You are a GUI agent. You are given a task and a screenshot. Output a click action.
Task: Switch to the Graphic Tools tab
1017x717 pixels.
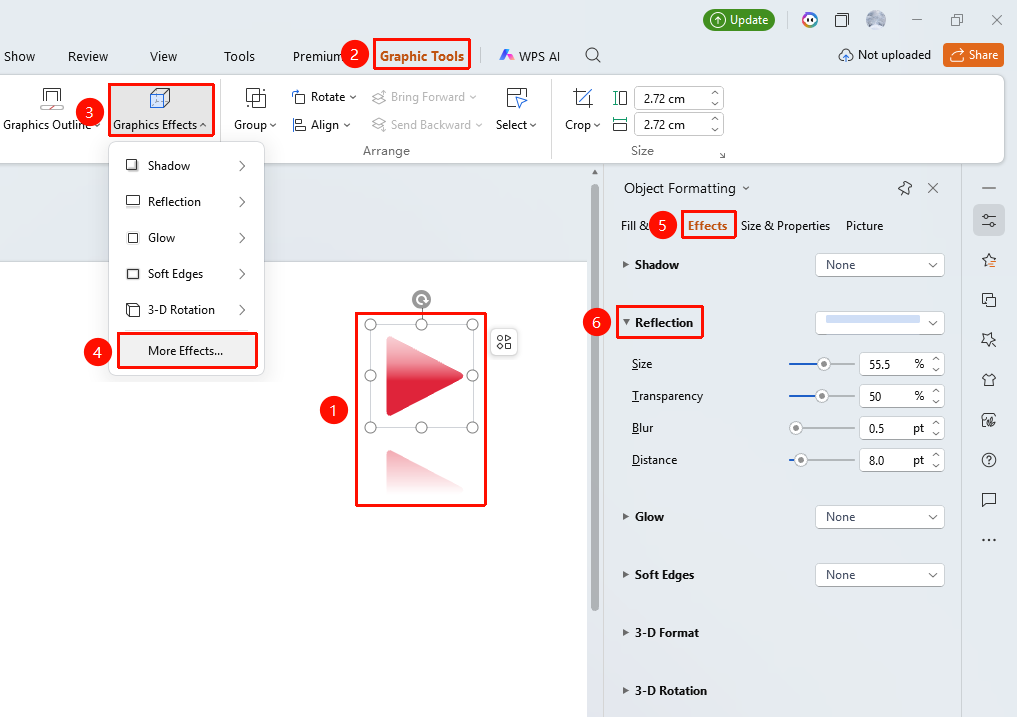(422, 56)
